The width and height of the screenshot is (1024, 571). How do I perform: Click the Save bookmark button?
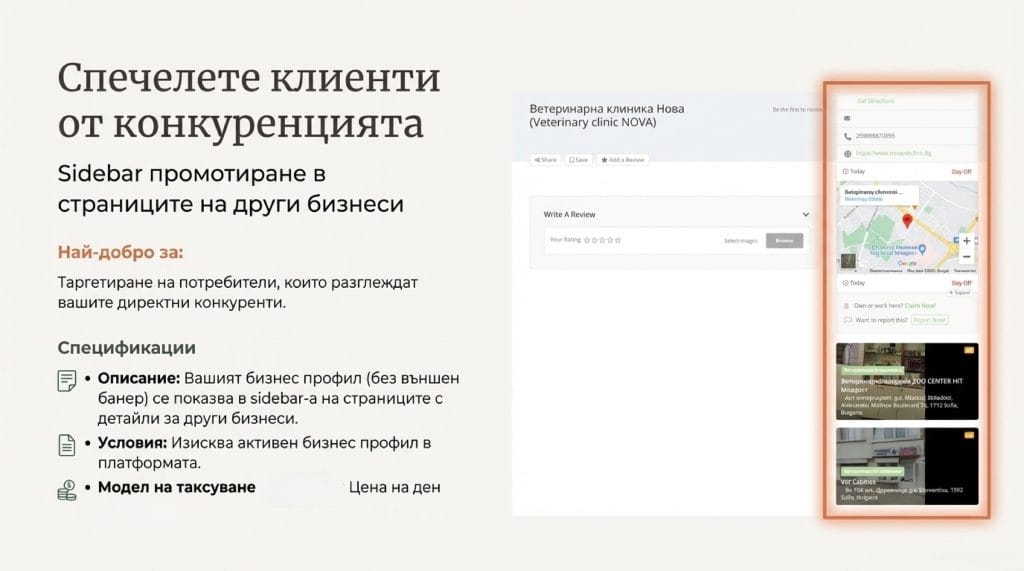(578, 159)
